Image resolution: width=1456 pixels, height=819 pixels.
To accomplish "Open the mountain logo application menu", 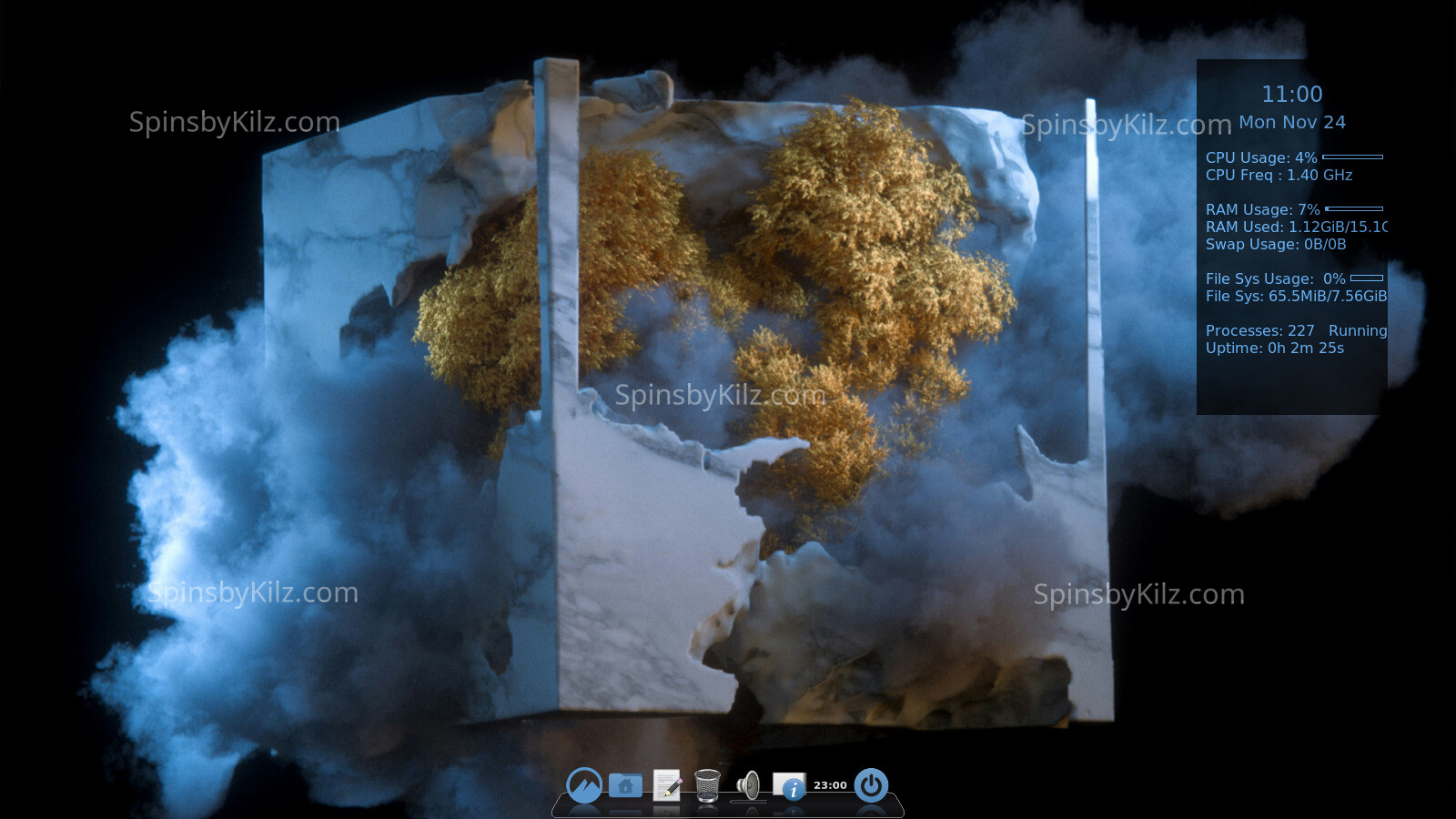I will click(584, 784).
